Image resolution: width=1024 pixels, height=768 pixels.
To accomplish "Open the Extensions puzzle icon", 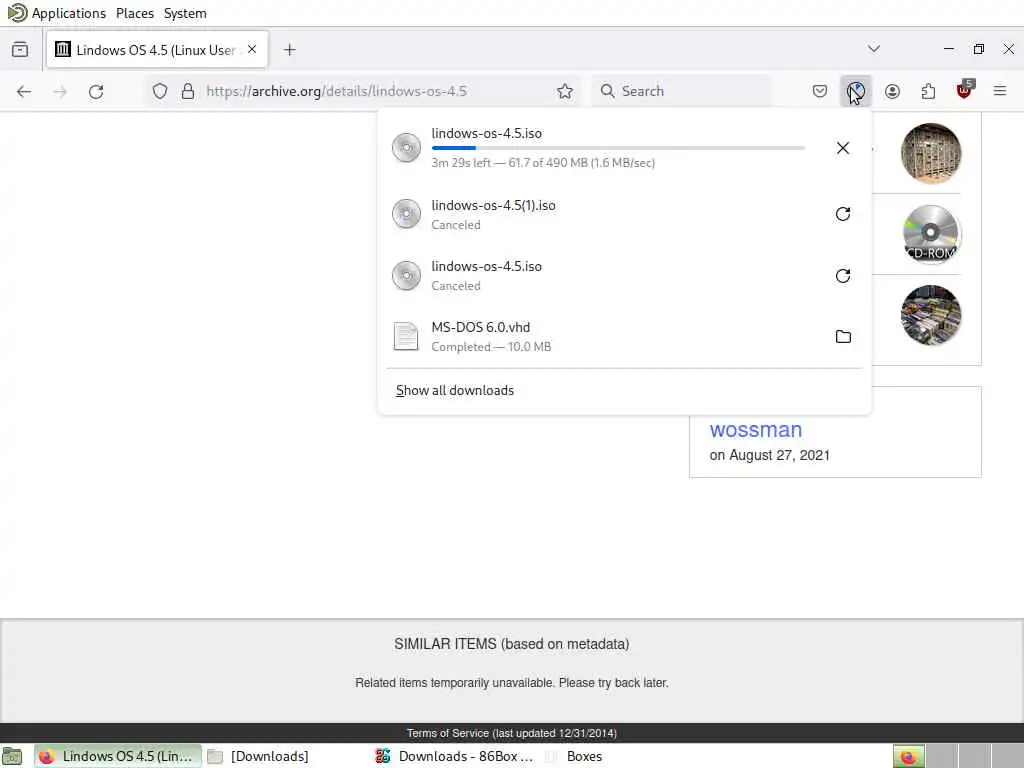I will point(928,91).
